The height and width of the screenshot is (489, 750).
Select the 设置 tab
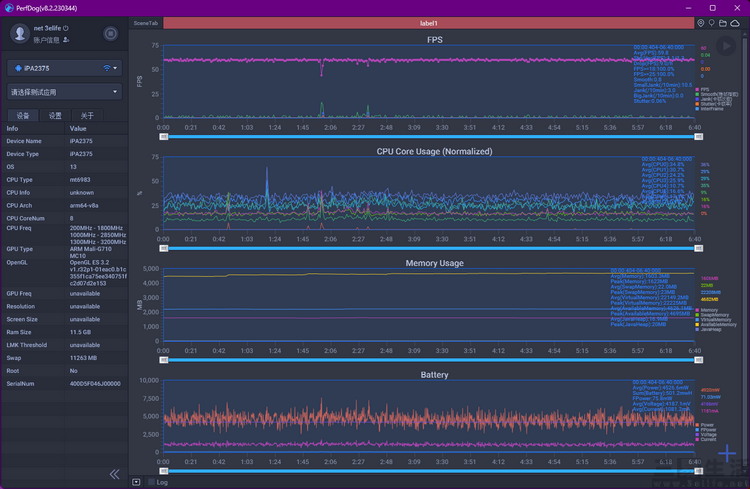coord(55,115)
